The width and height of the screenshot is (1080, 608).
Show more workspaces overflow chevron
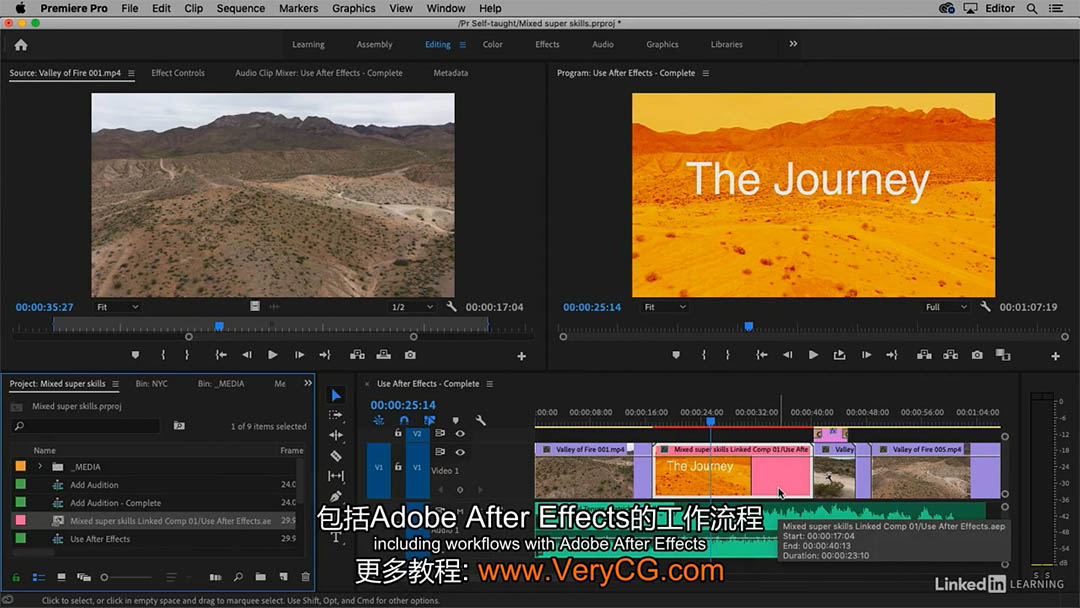[x=793, y=44]
